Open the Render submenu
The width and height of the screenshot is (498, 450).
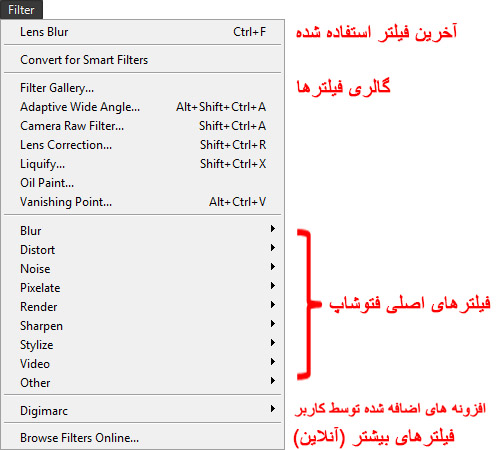[143, 307]
